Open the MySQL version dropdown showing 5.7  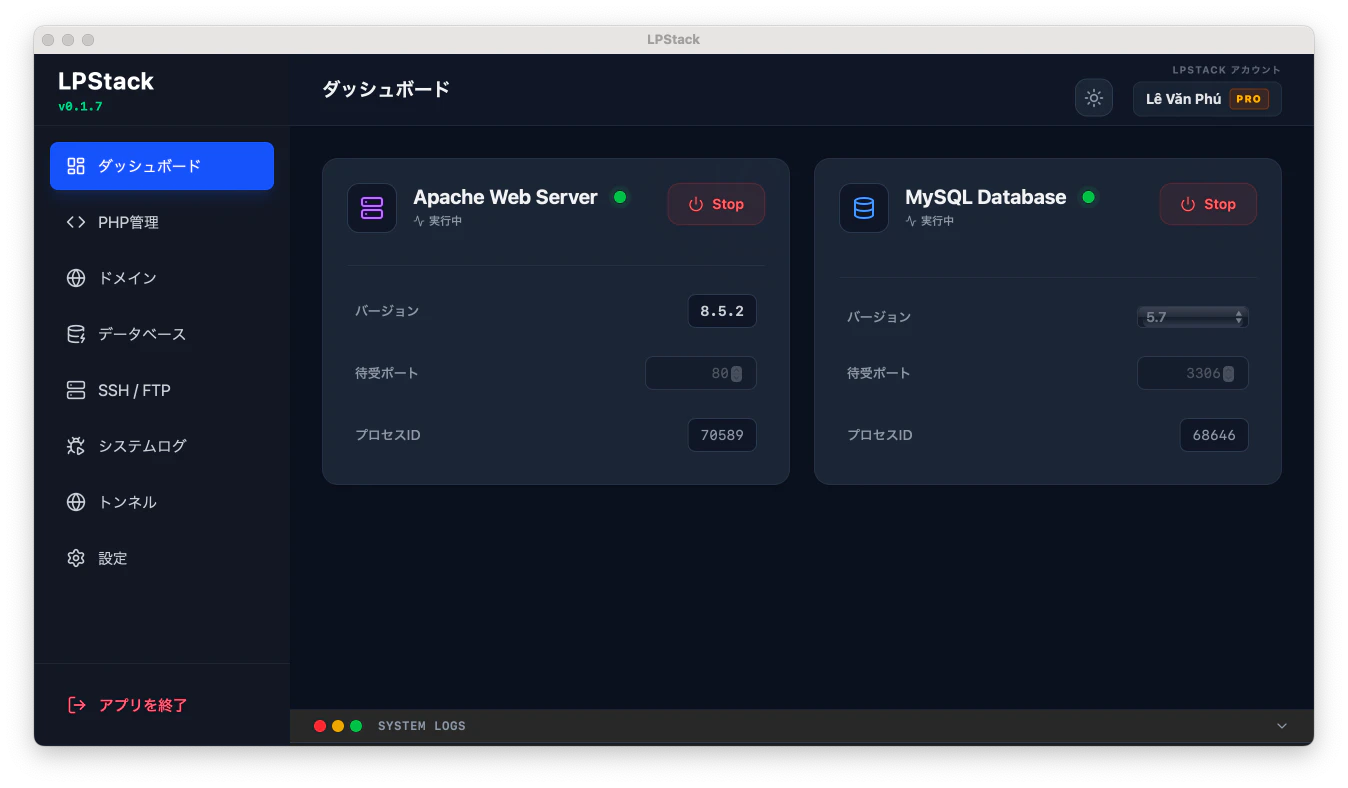coord(1192,316)
